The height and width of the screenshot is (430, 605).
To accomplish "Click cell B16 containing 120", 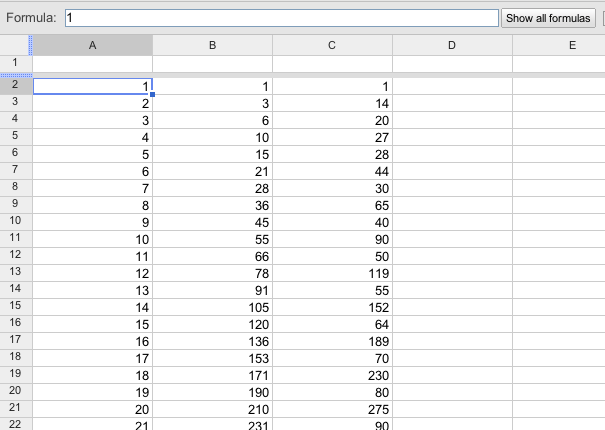I will coord(213,324).
